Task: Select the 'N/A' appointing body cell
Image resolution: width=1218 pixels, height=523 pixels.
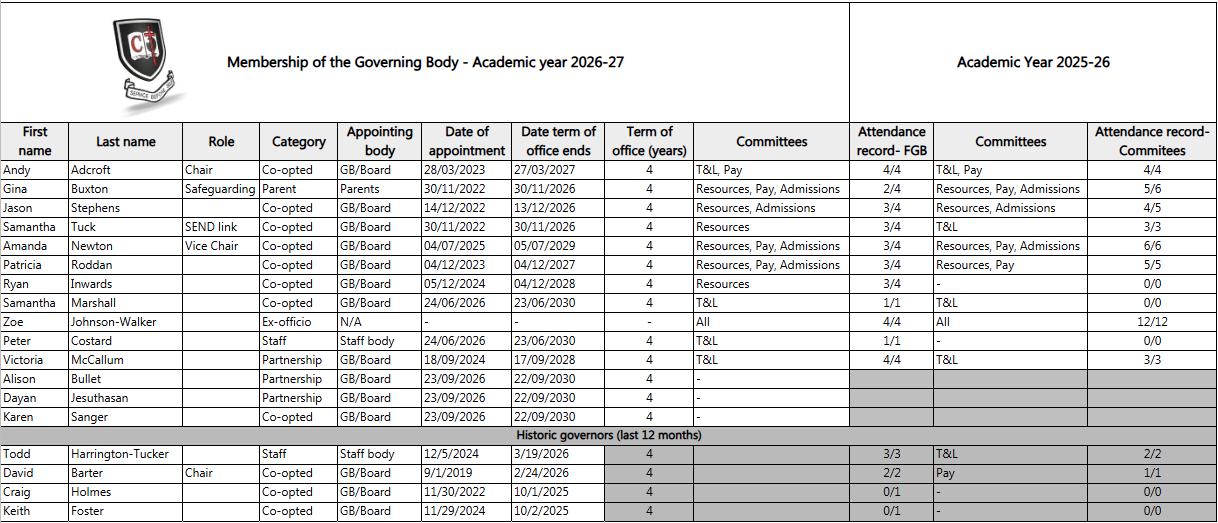Action: 379,322
